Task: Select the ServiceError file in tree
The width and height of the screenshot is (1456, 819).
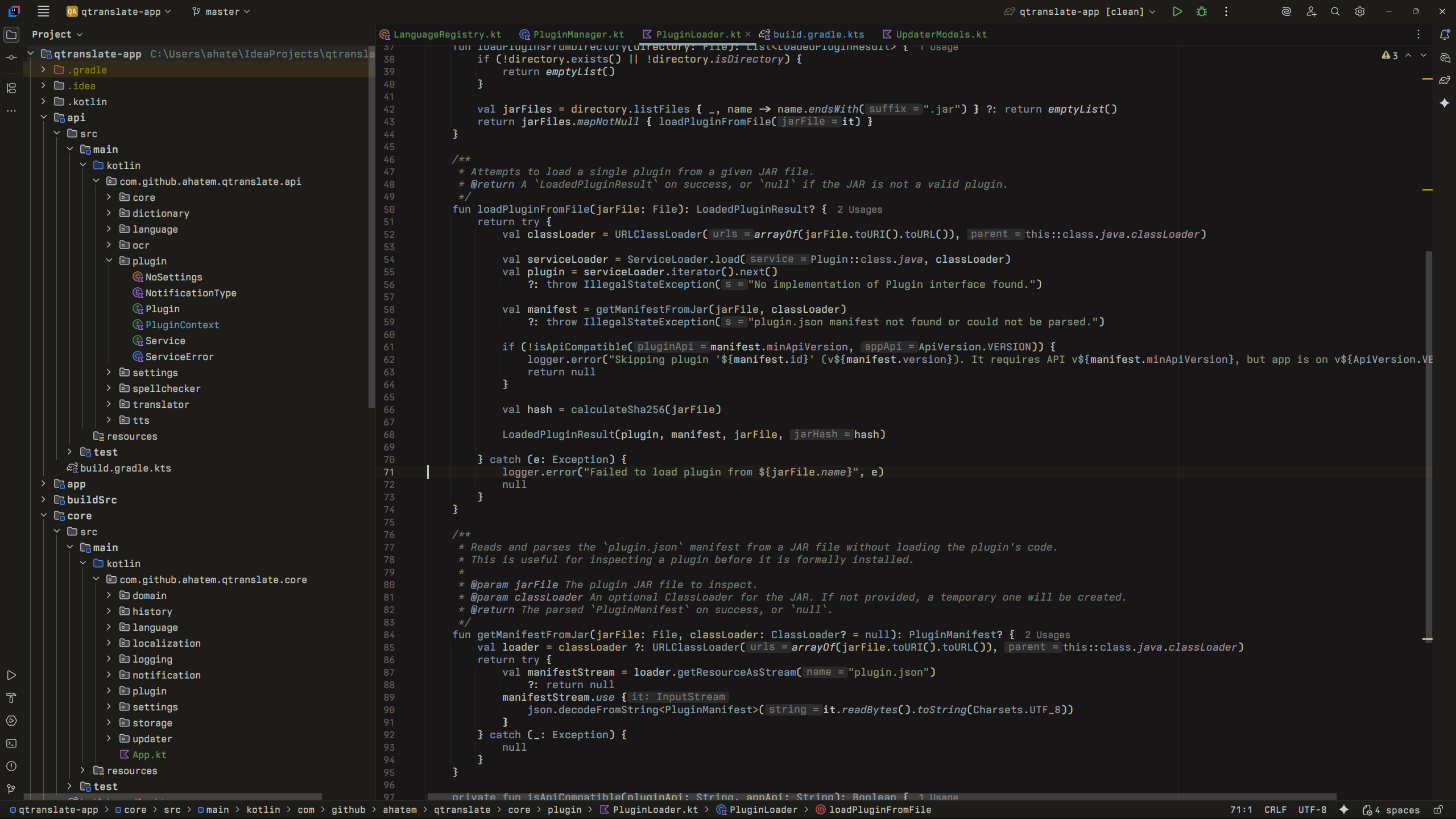Action: pyautogui.click(x=179, y=357)
